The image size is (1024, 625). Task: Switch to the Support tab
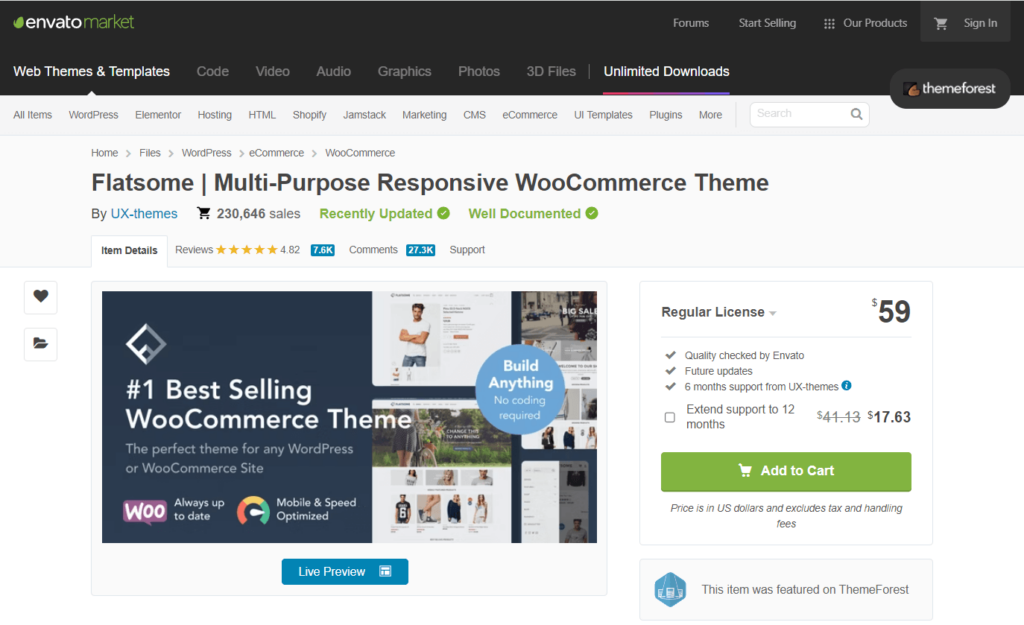467,249
